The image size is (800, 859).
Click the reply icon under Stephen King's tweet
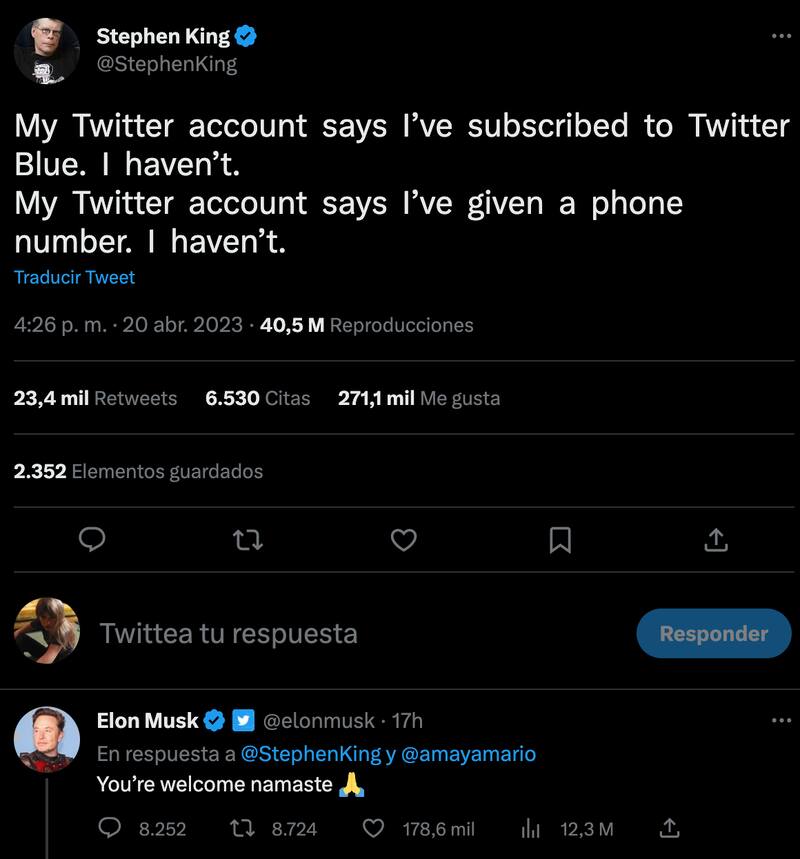pos(92,541)
